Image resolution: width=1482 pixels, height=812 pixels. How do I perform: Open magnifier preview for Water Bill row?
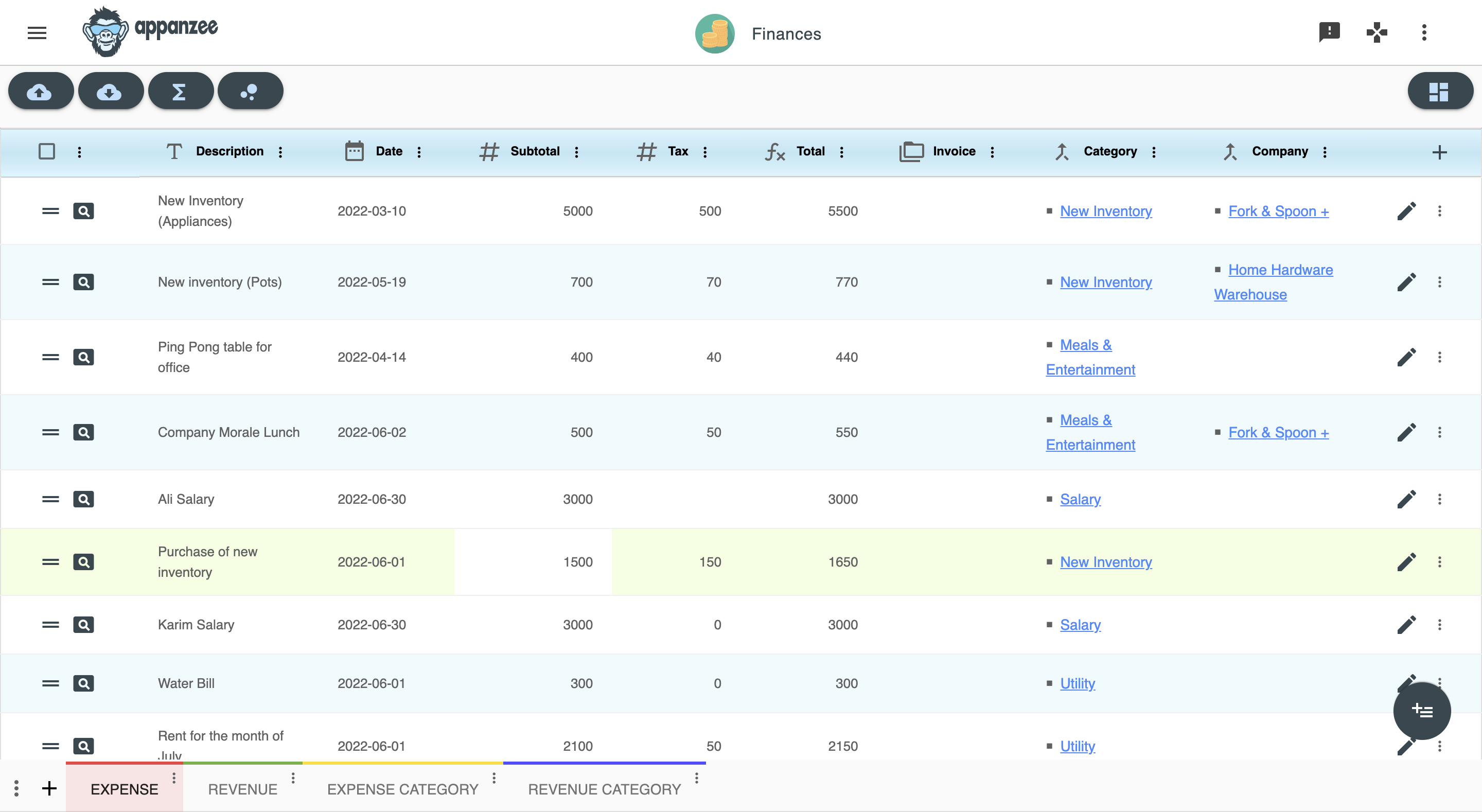pyautogui.click(x=83, y=683)
